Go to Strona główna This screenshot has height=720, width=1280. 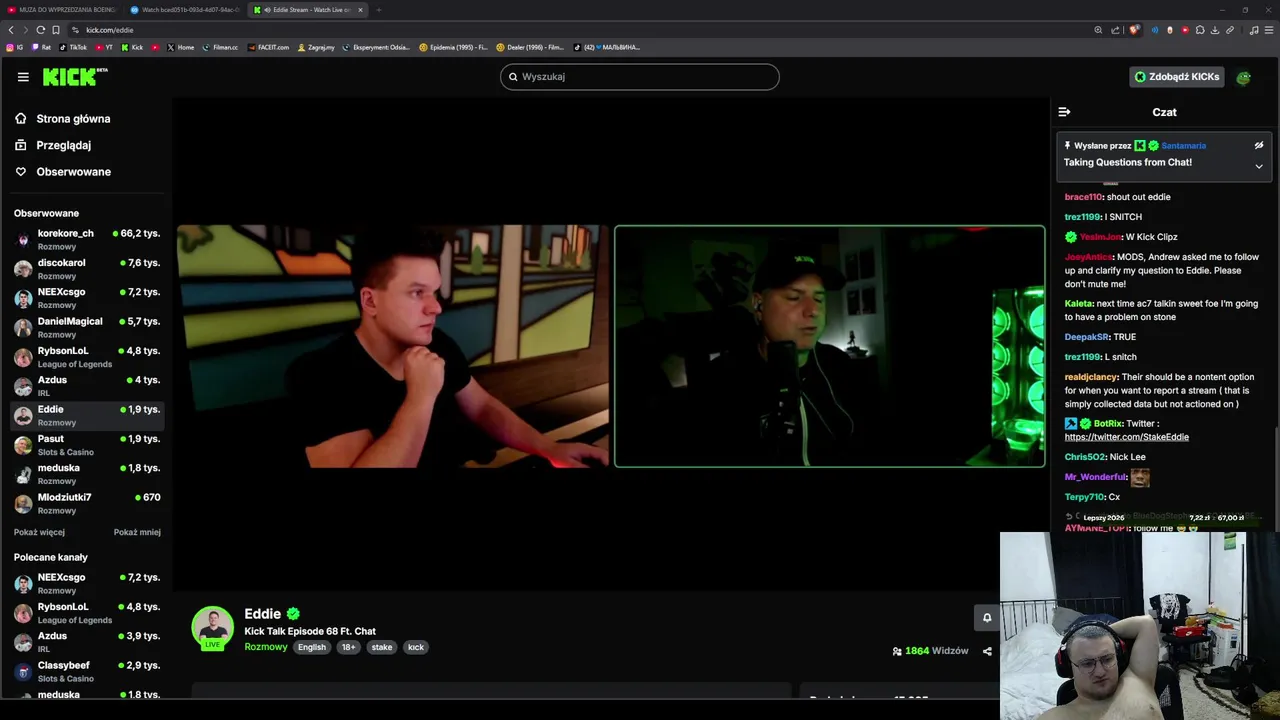(73, 119)
